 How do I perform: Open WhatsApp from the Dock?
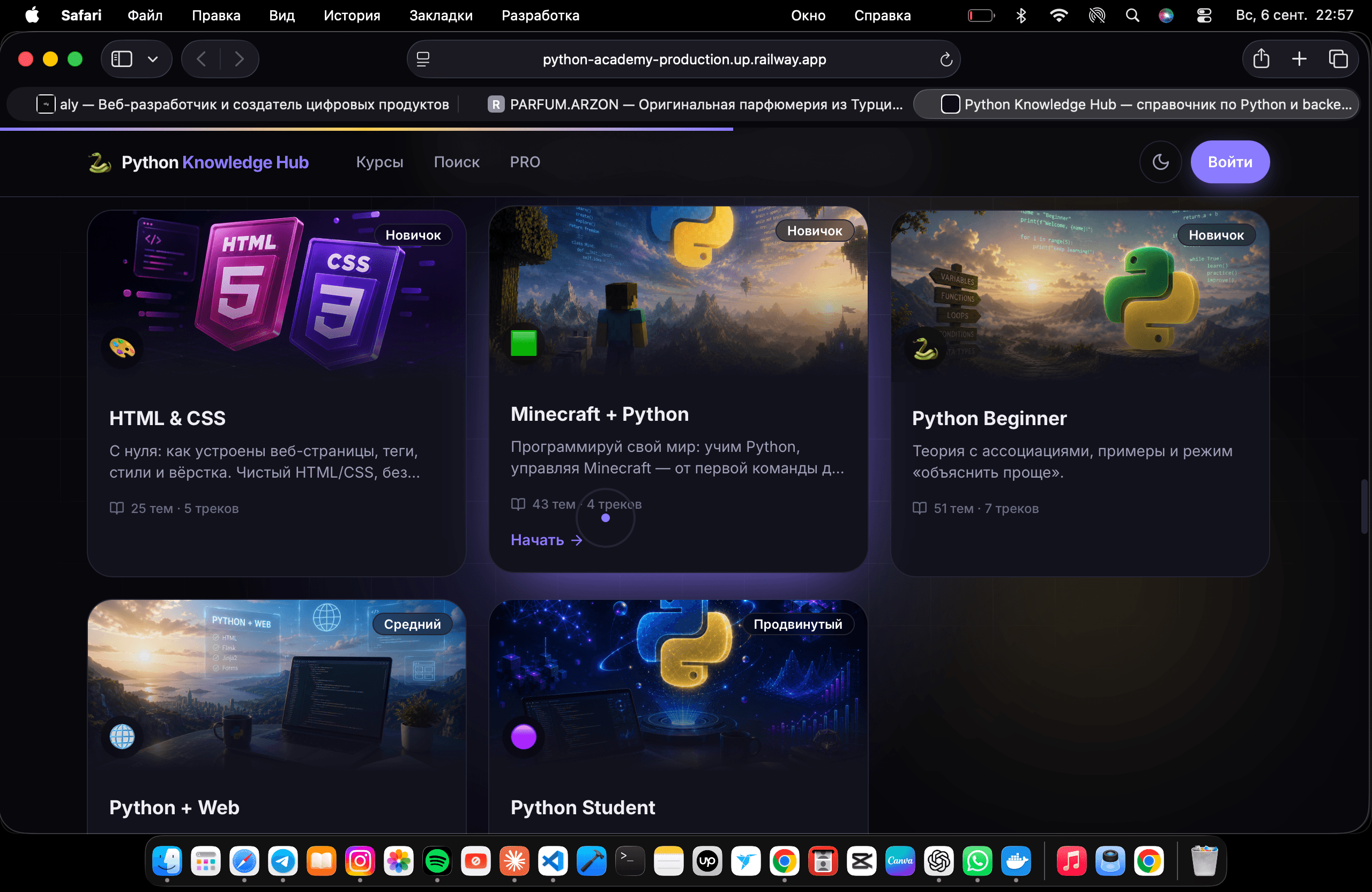[x=977, y=861]
